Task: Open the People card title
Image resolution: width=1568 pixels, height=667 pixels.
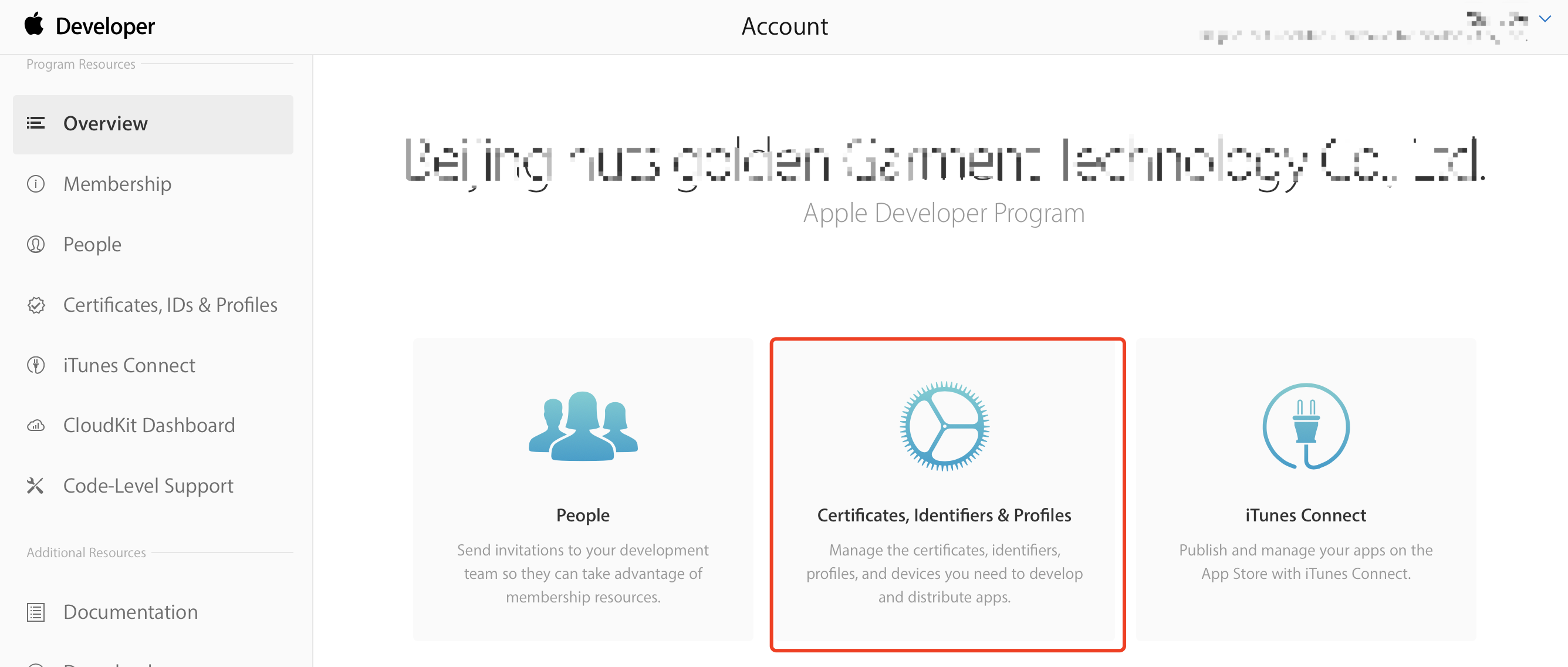Action: (x=583, y=516)
